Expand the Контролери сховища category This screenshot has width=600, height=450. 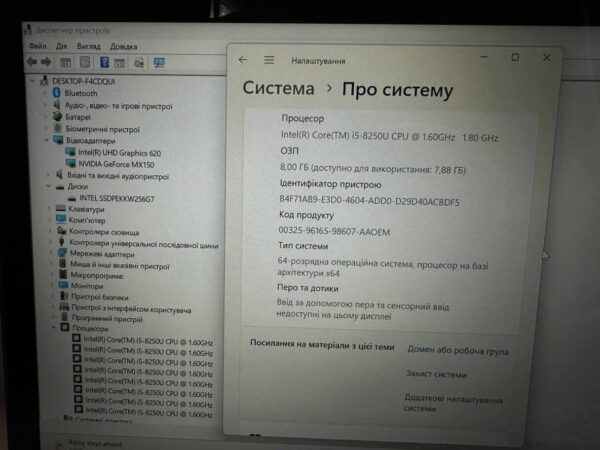point(50,231)
